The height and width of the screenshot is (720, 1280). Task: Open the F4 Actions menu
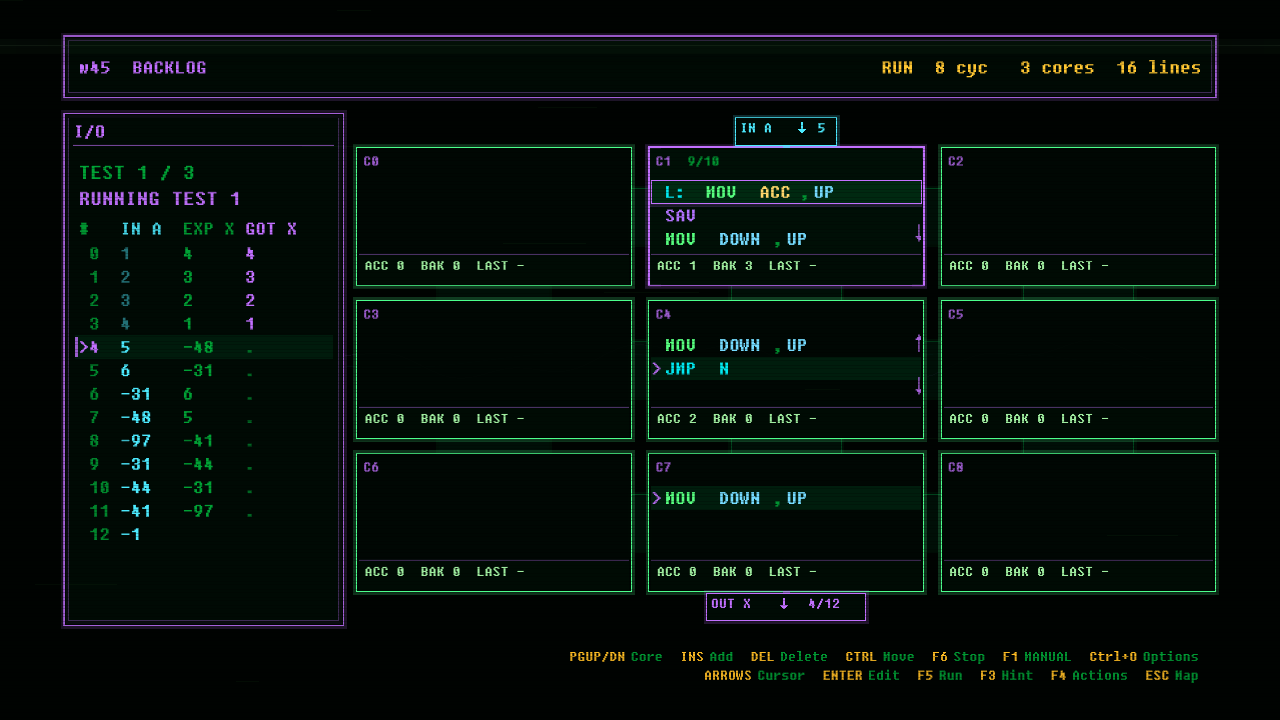tap(1089, 675)
